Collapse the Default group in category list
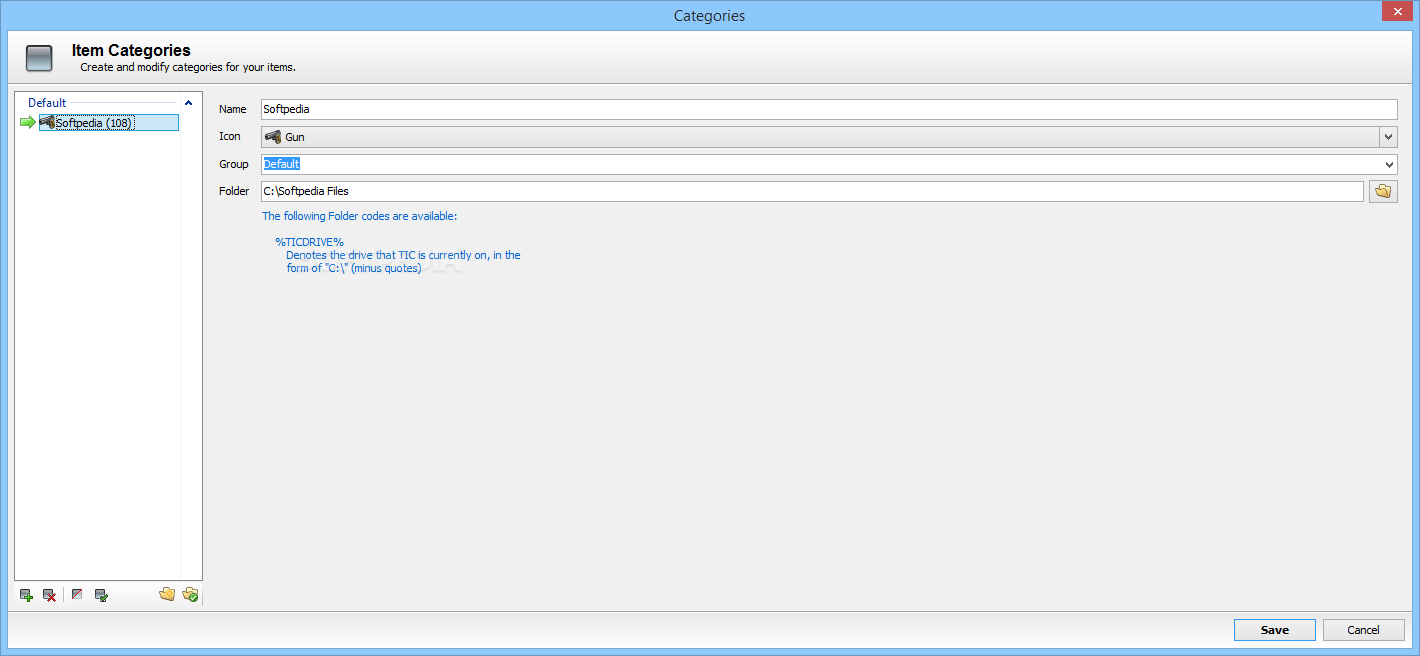Screen dimensions: 1420x656 [x=188, y=102]
